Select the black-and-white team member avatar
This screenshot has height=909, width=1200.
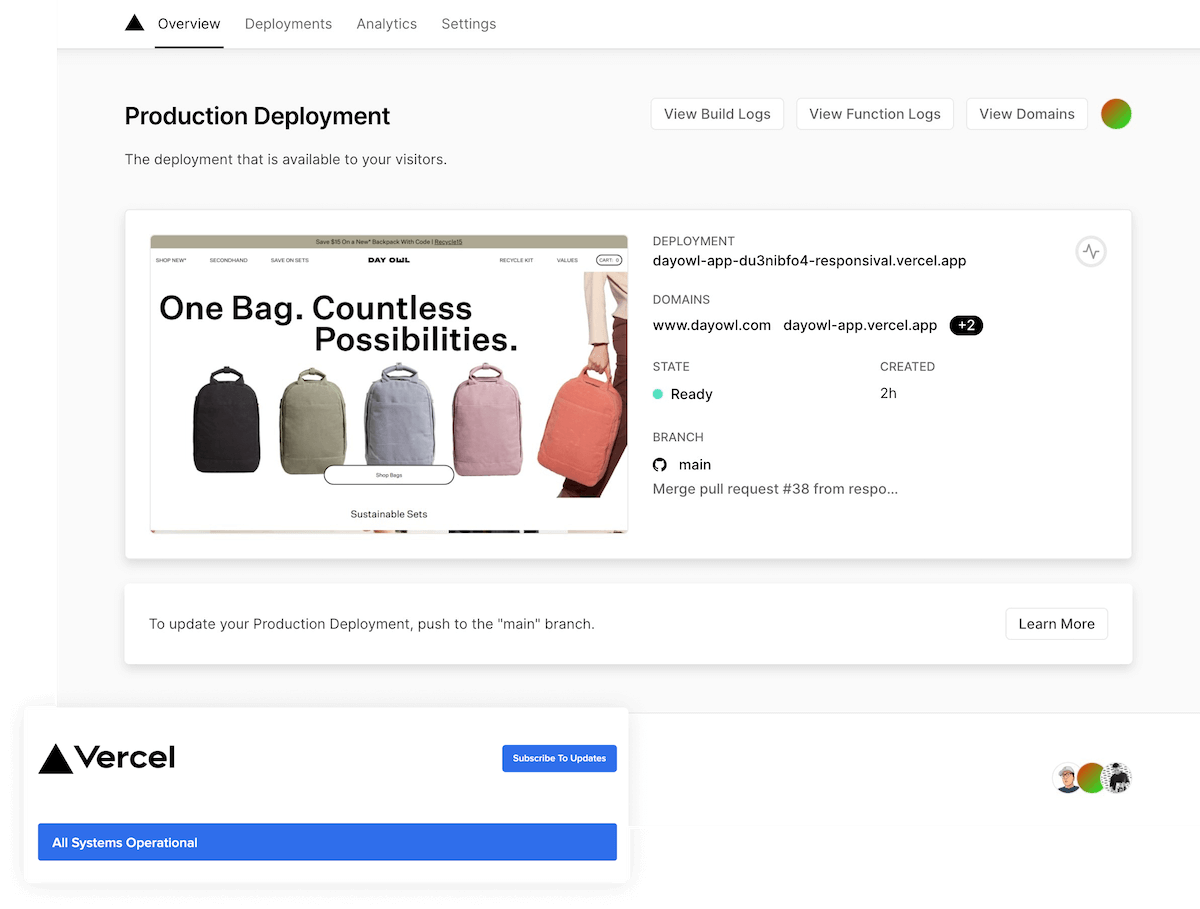click(1117, 778)
